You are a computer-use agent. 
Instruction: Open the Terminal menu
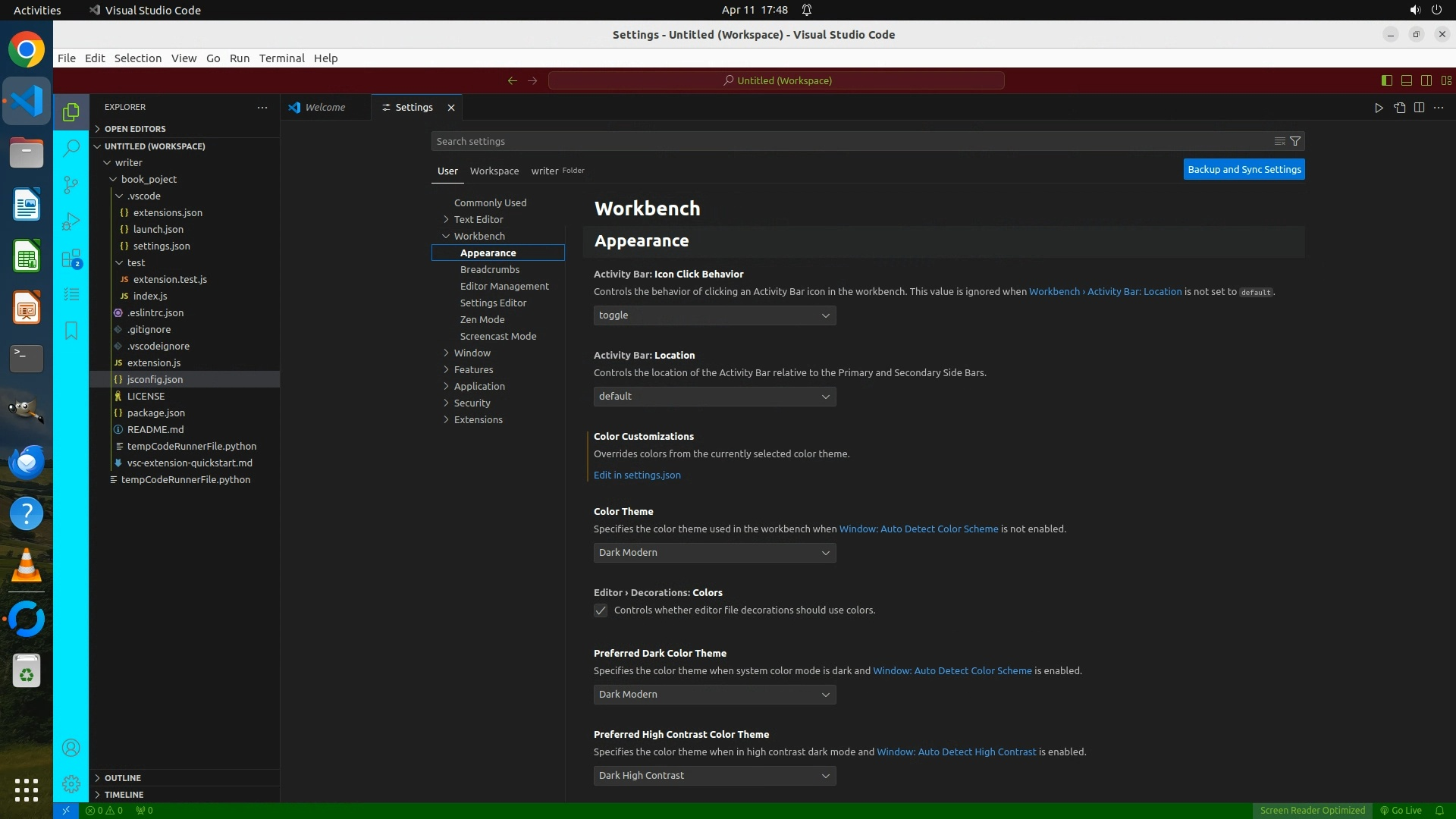[x=281, y=58]
